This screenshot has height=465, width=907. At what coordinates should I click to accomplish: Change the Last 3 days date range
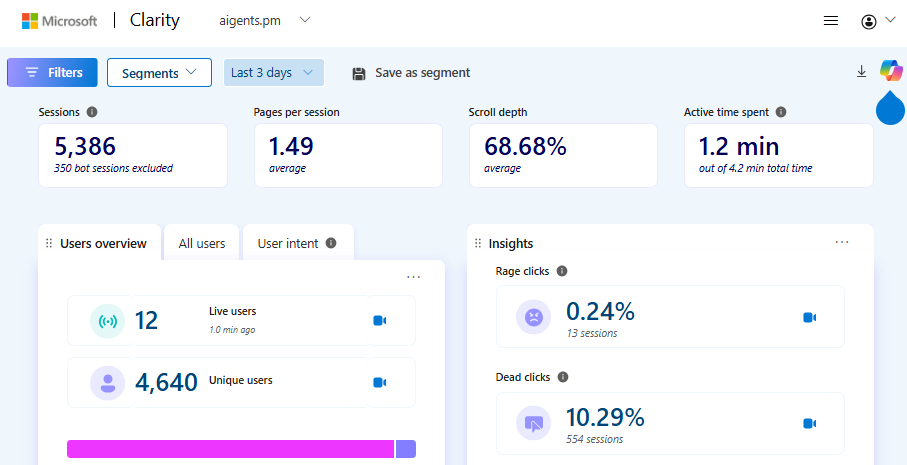click(x=274, y=72)
